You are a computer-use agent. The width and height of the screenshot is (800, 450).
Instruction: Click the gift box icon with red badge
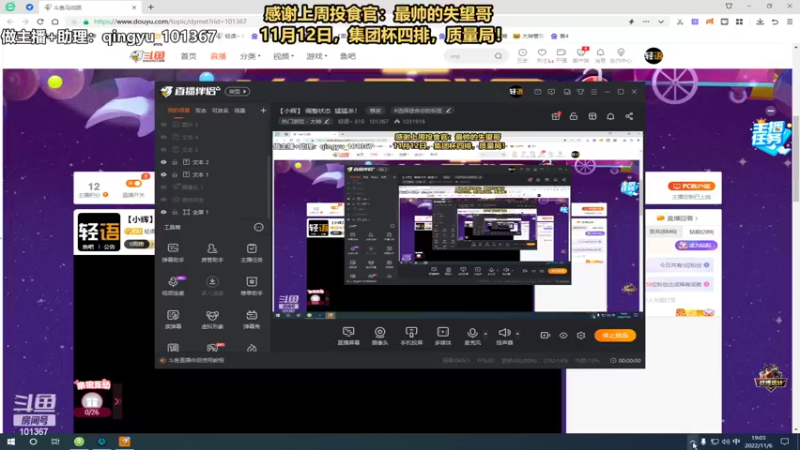pos(556,116)
